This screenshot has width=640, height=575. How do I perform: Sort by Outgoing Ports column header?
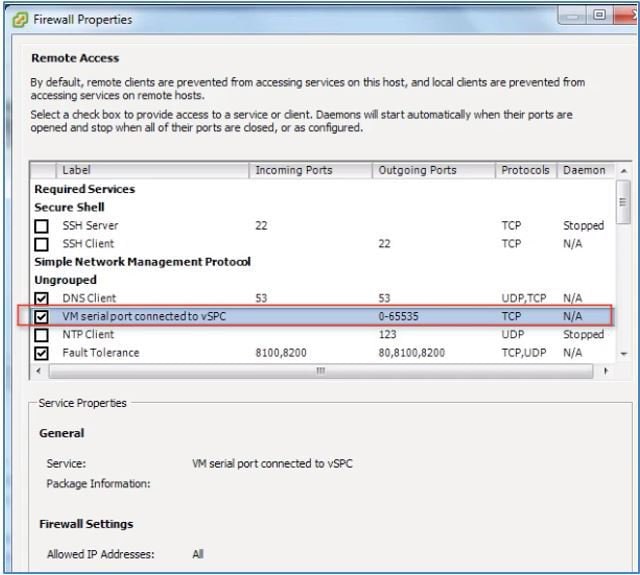433,170
